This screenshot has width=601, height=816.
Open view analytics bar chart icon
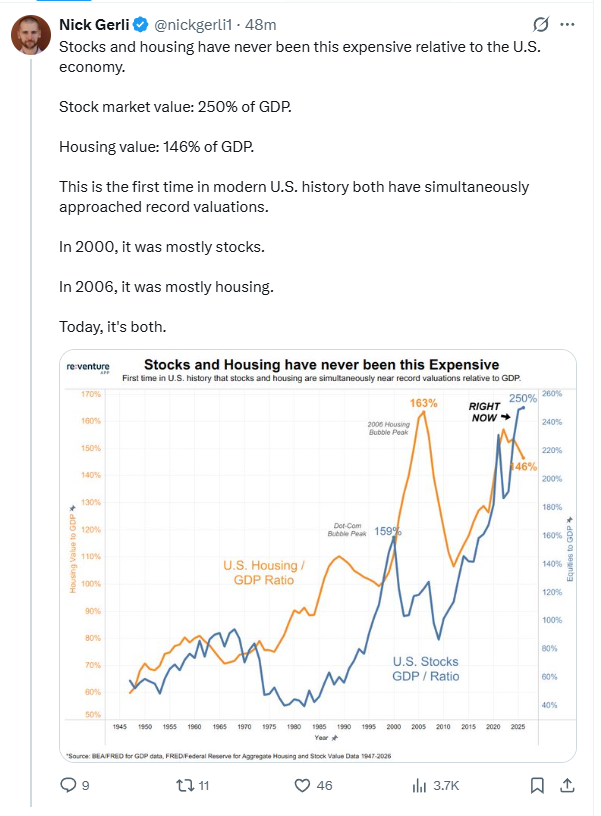click(x=419, y=785)
